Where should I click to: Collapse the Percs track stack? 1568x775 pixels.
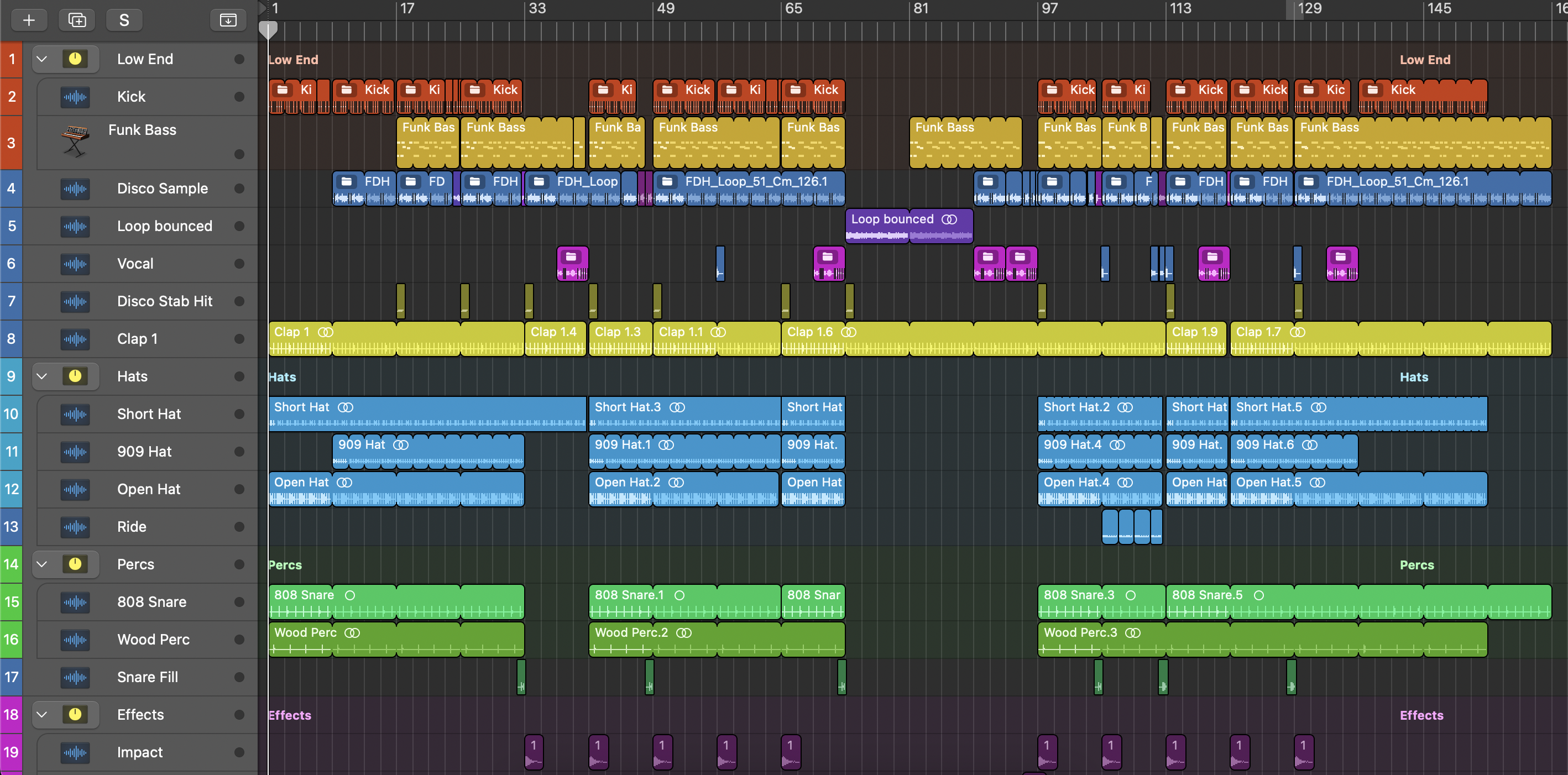pos(42,564)
